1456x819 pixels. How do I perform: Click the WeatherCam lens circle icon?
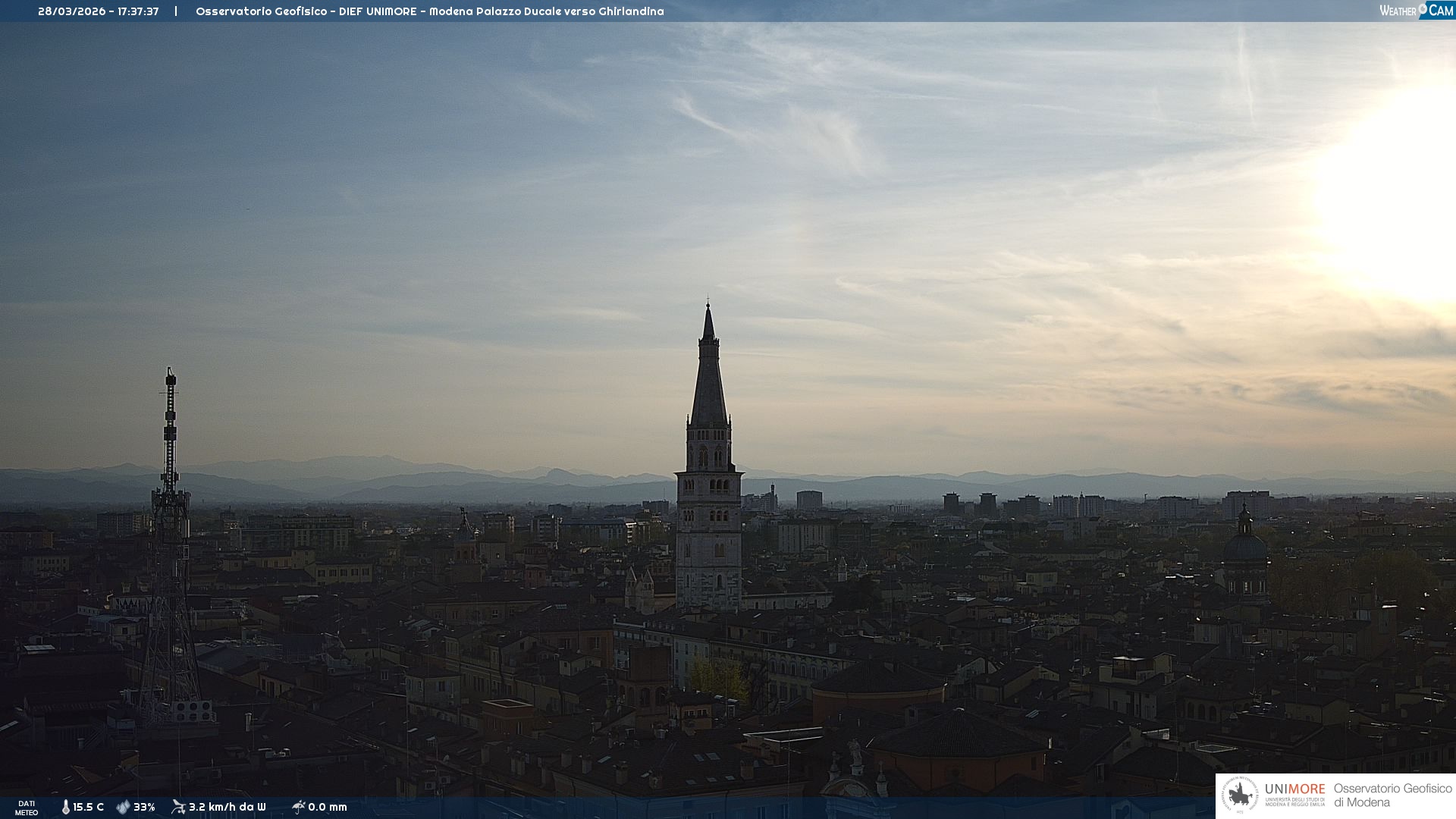coord(1423,8)
